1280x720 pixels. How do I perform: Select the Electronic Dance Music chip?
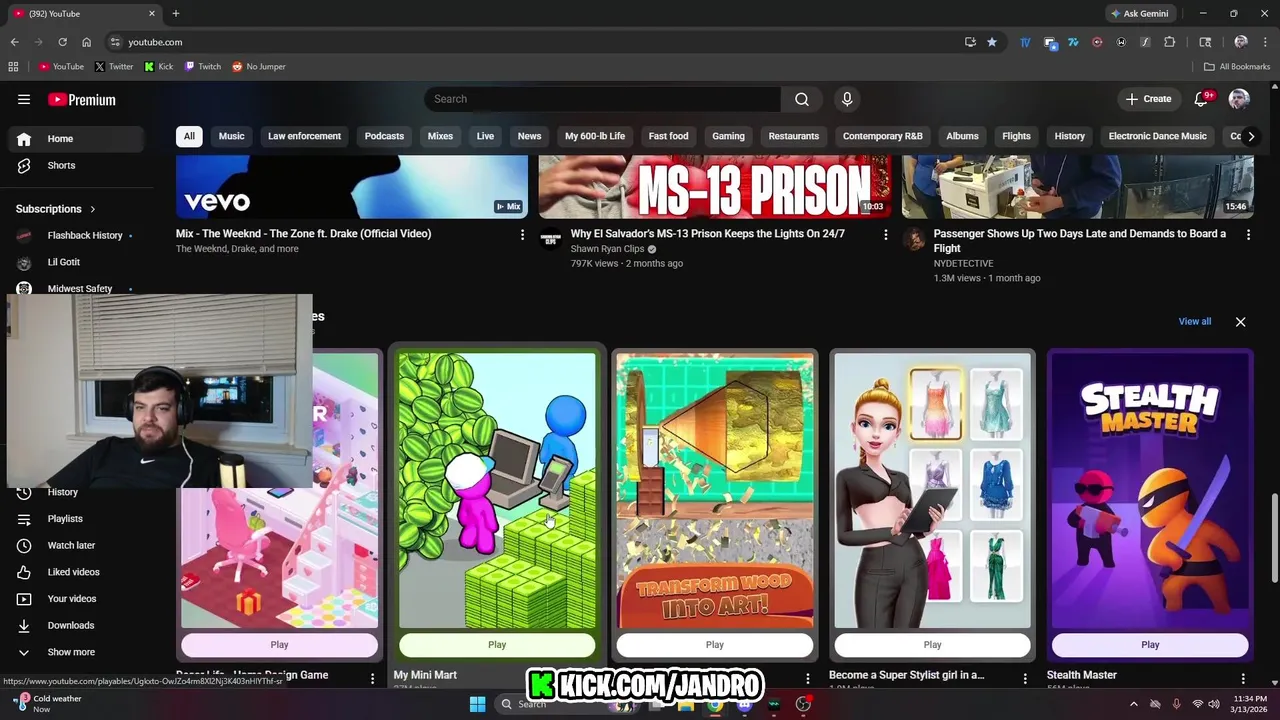click(x=1158, y=136)
